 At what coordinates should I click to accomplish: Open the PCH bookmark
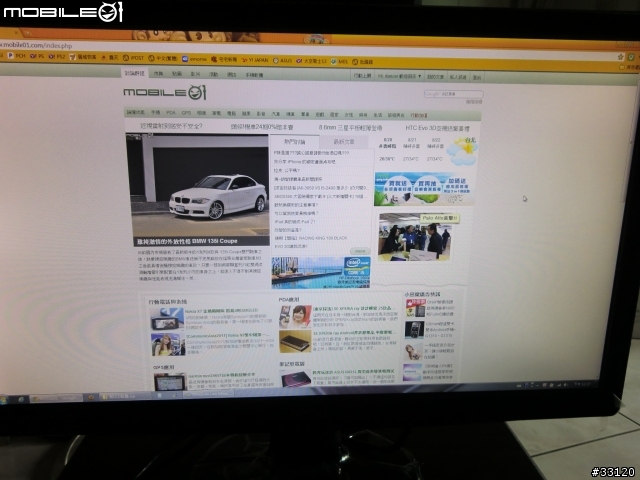pos(17,56)
